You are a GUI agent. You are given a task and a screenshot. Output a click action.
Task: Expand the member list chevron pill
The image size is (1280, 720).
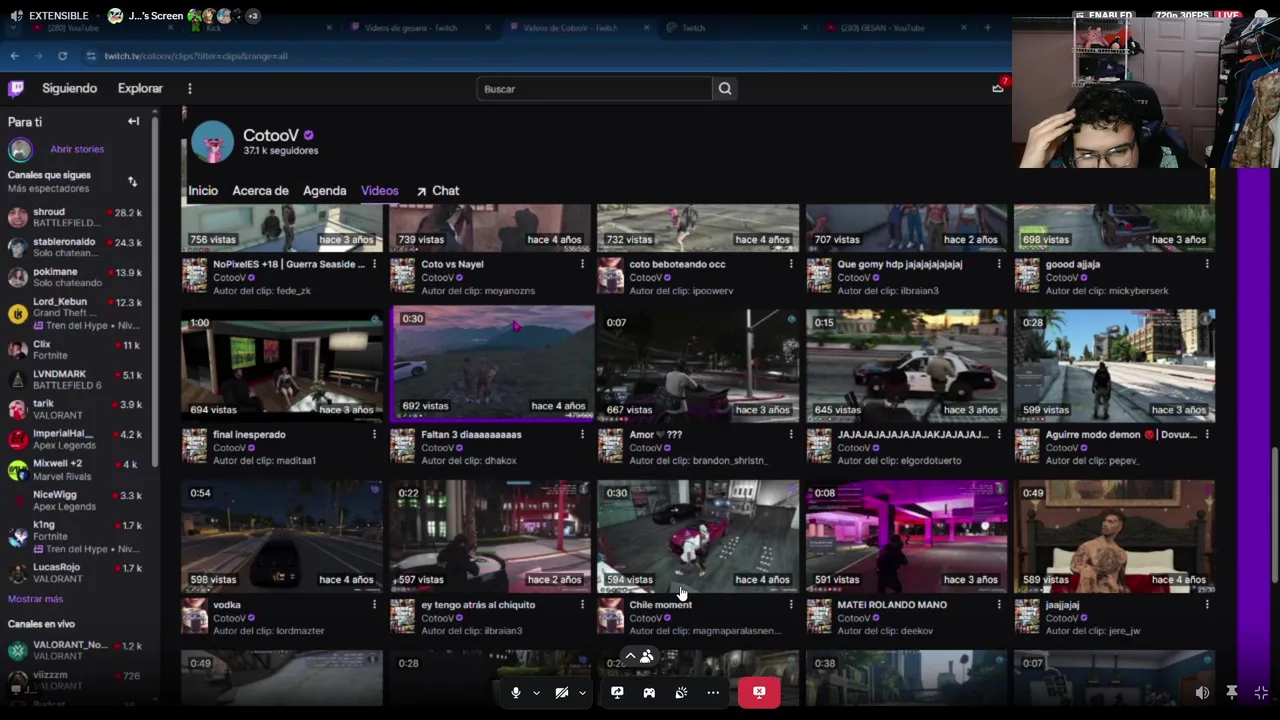coord(638,657)
